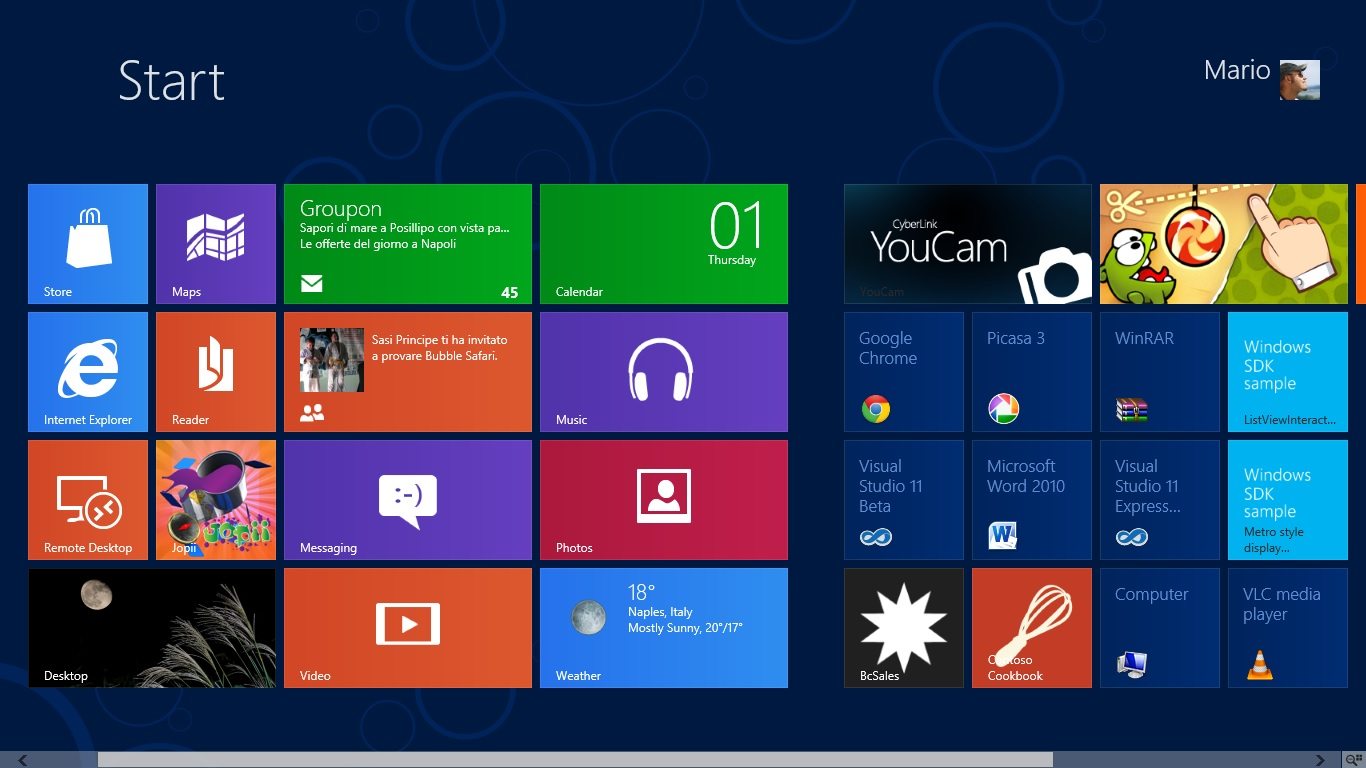Image resolution: width=1366 pixels, height=768 pixels.
Task: Open the Messaging tile
Action: point(407,499)
